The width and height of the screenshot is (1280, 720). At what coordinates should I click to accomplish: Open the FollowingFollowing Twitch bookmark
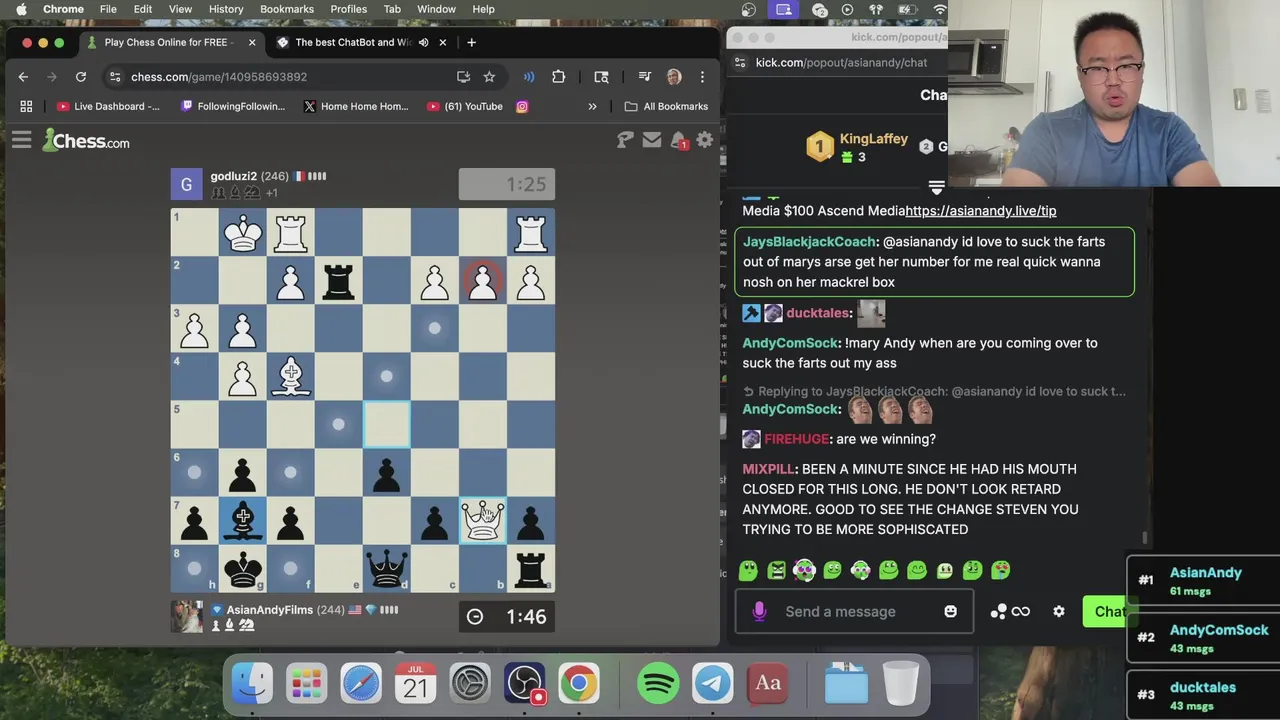click(232, 106)
